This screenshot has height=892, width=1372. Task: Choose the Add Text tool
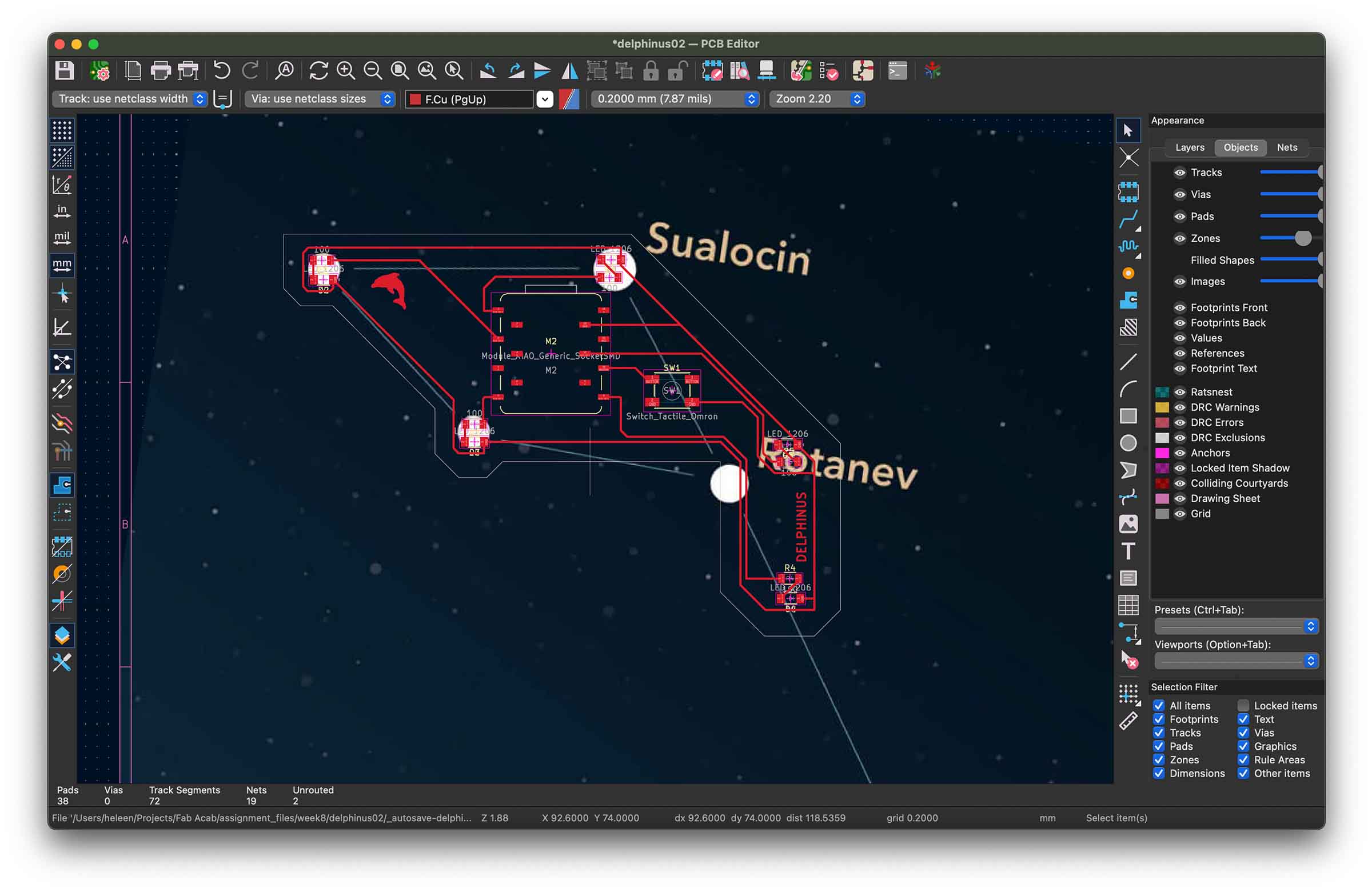[x=1127, y=551]
